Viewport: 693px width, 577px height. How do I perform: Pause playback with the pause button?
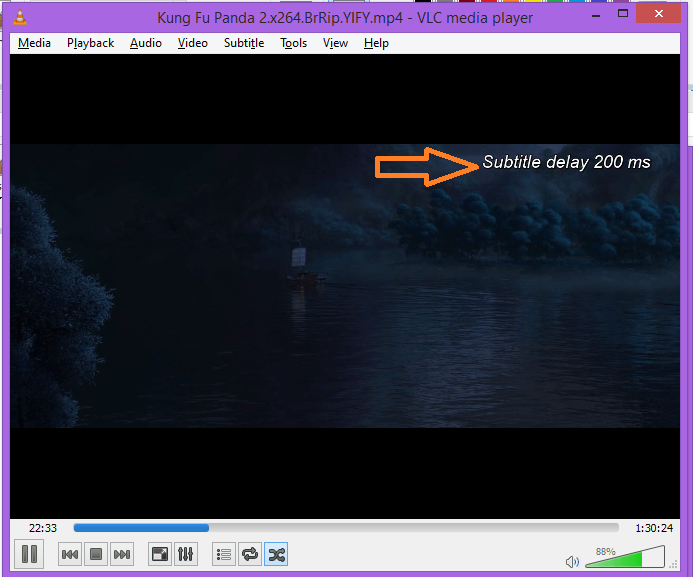29,554
